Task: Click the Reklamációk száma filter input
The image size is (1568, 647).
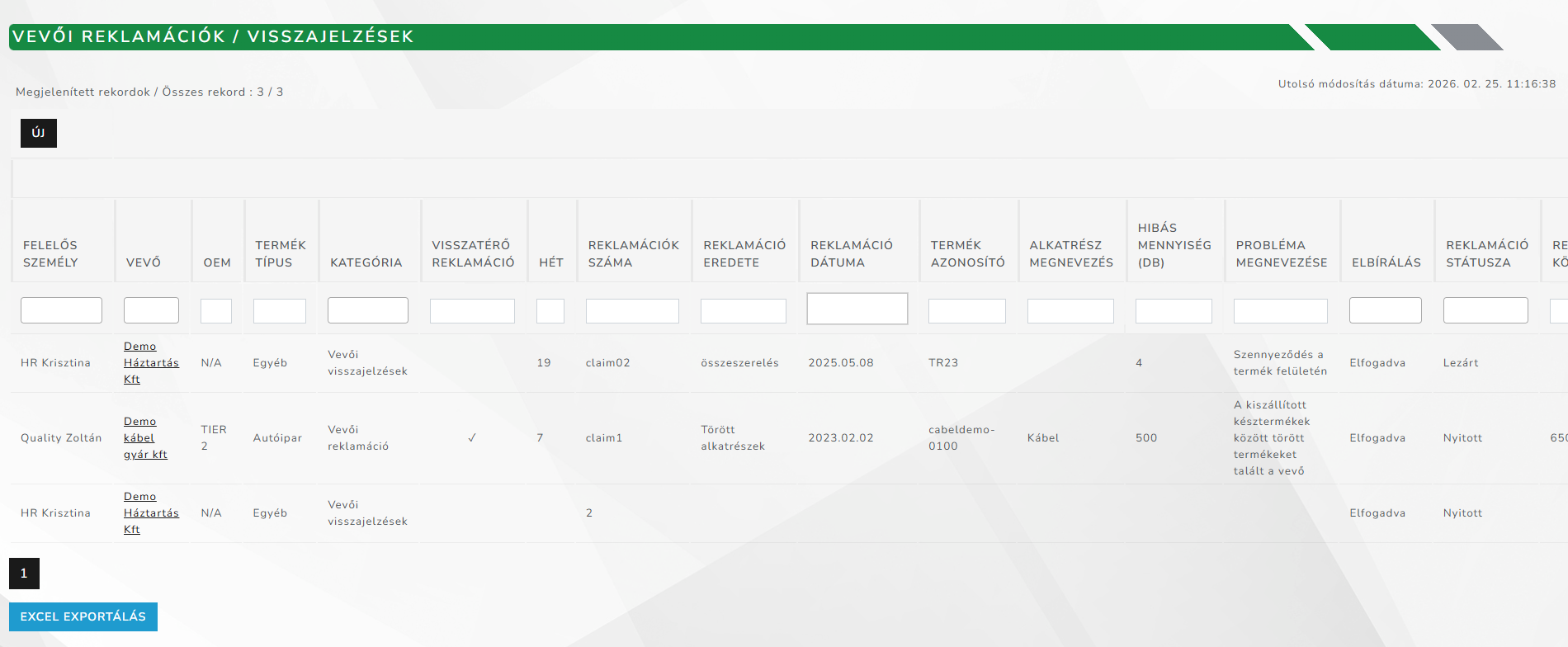Action: [x=631, y=311]
